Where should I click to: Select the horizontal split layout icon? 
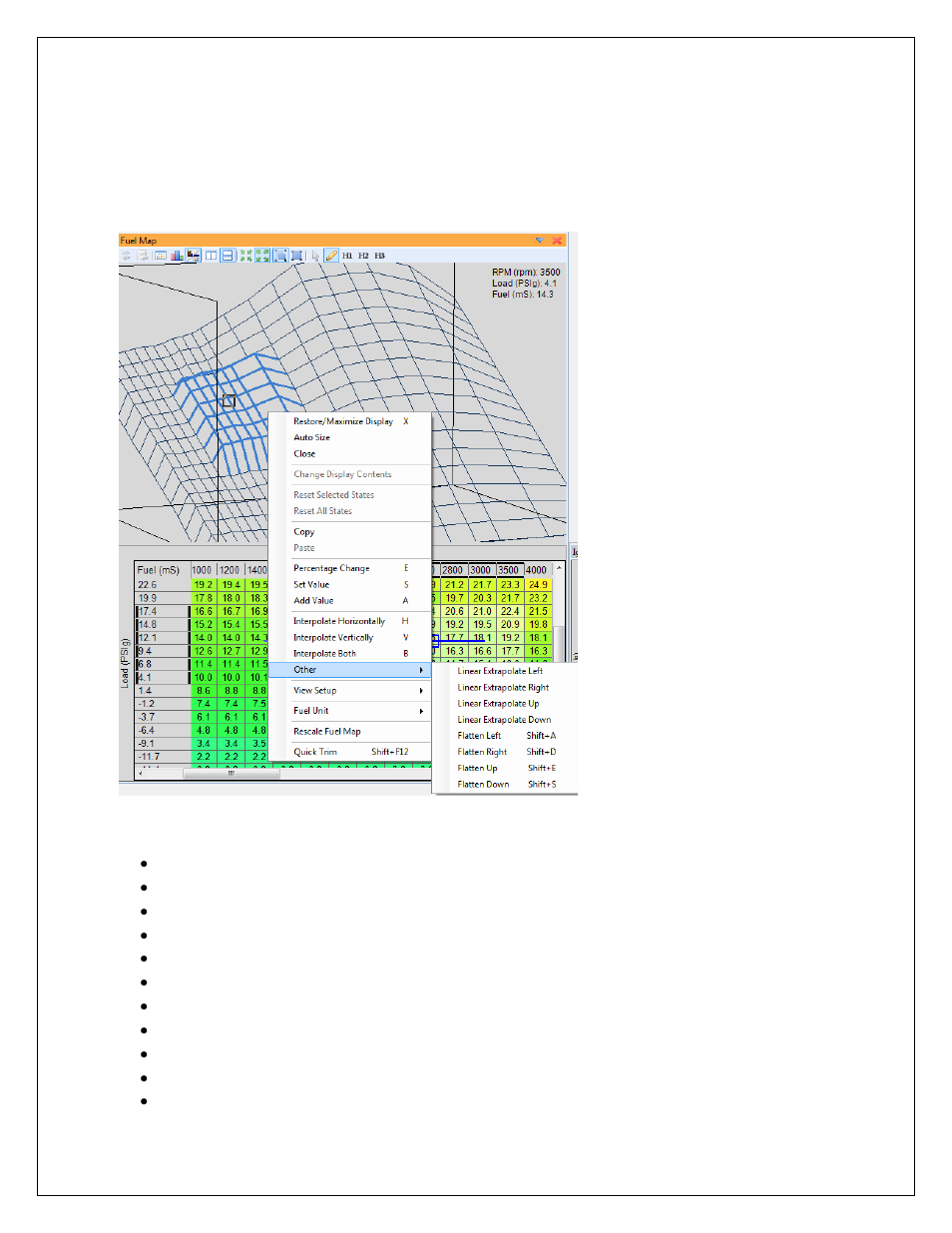tap(228, 256)
